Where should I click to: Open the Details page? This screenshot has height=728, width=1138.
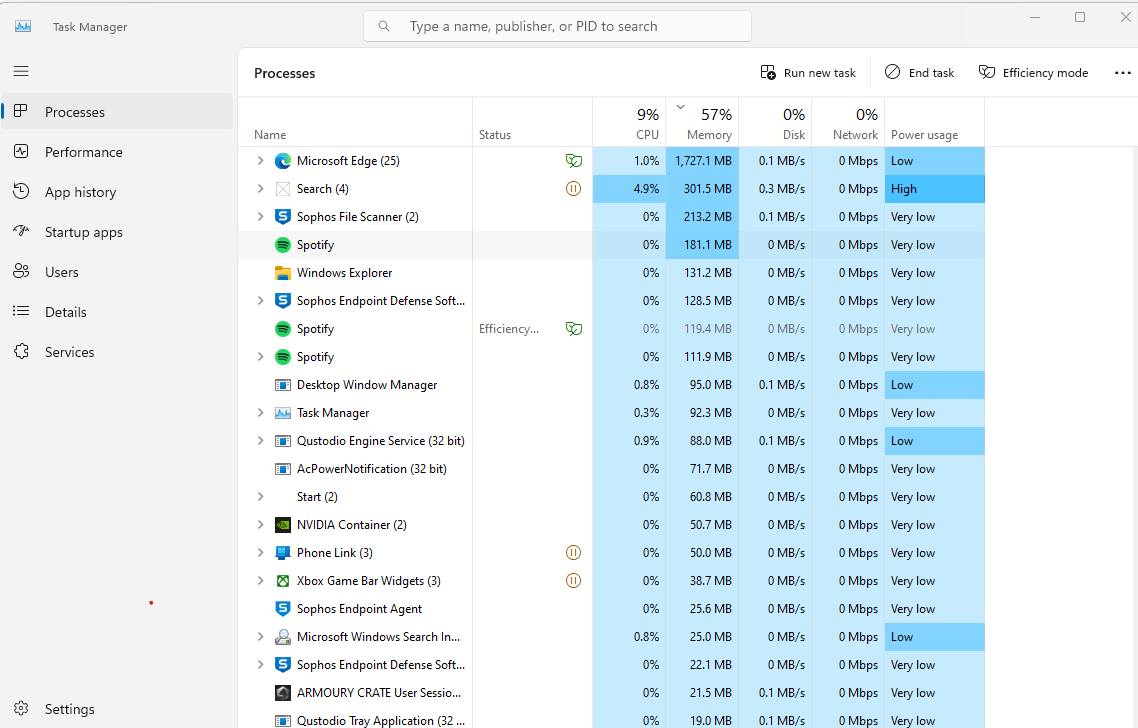118,311
